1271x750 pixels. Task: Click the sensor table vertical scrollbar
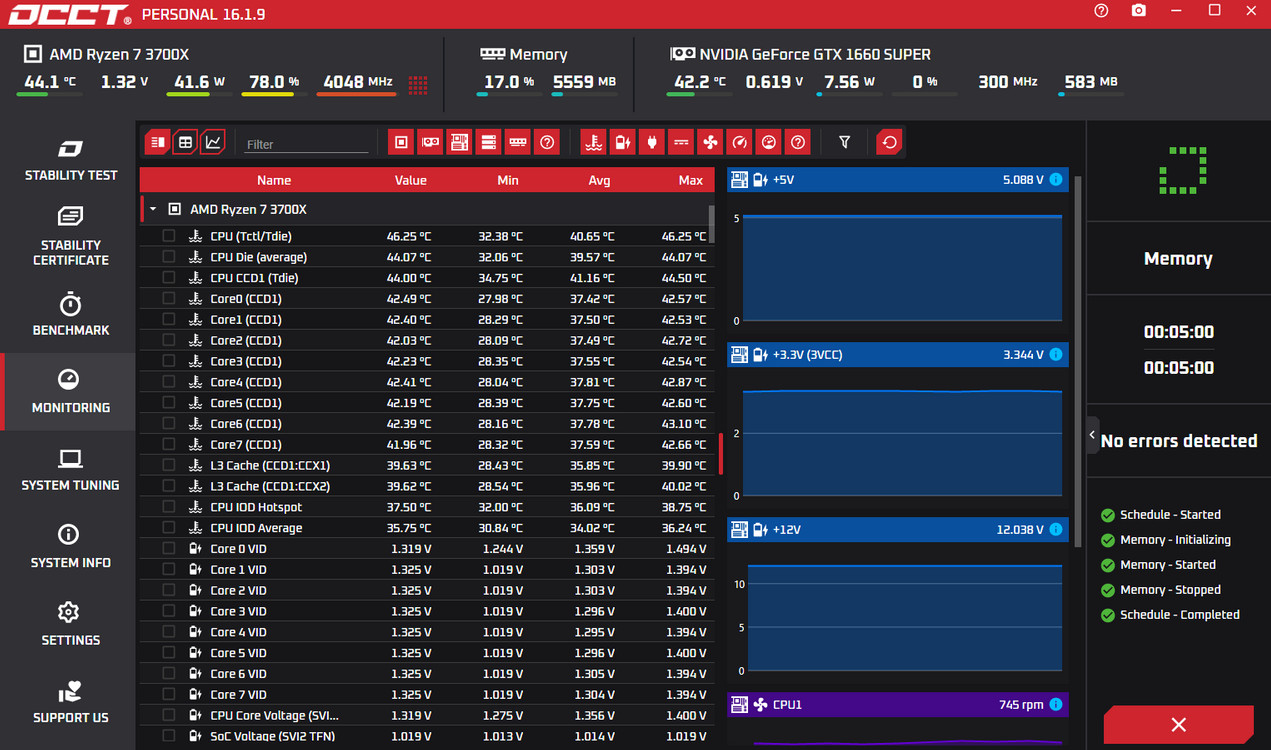pyautogui.click(x=712, y=224)
